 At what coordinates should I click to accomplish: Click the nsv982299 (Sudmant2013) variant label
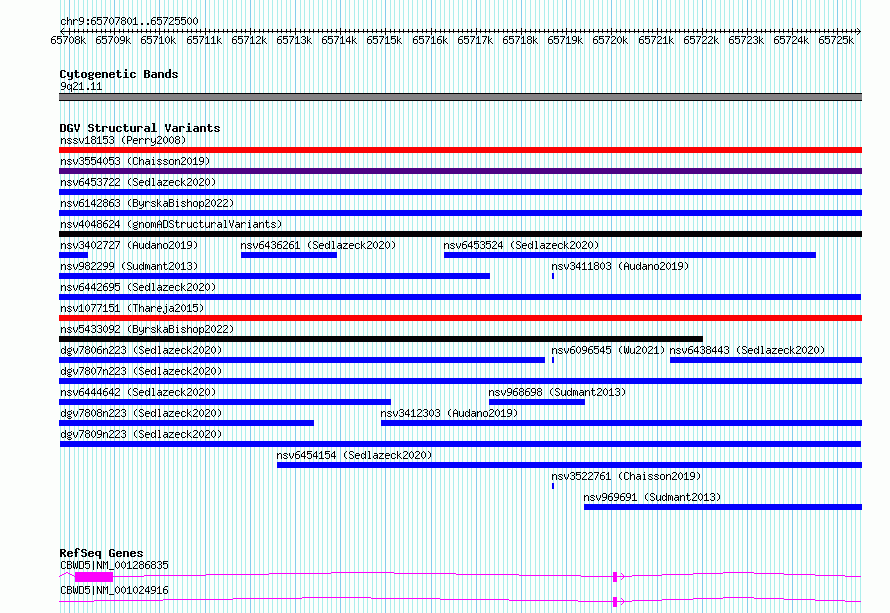[129, 266]
